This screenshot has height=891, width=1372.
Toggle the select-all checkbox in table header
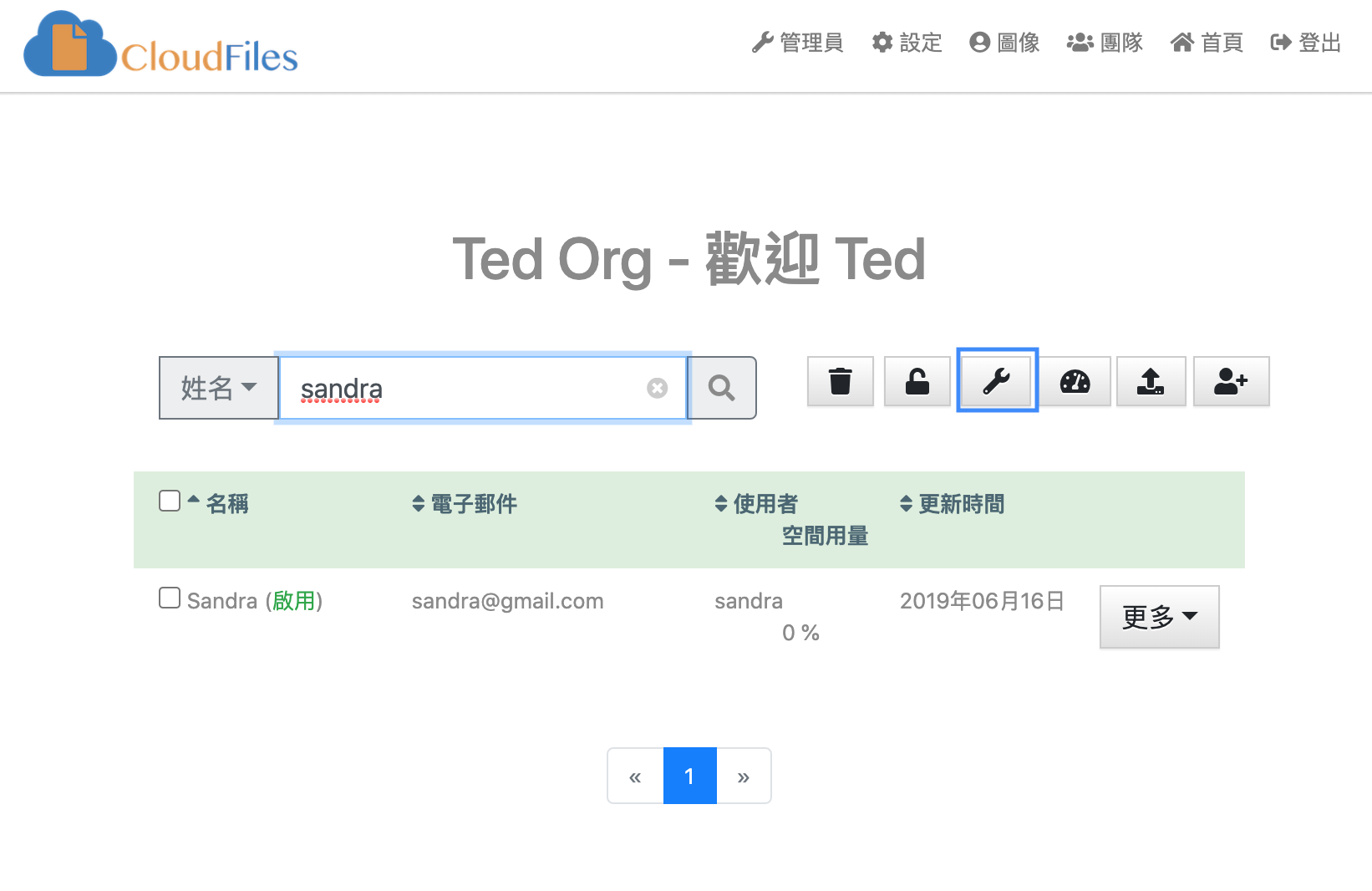(x=170, y=501)
